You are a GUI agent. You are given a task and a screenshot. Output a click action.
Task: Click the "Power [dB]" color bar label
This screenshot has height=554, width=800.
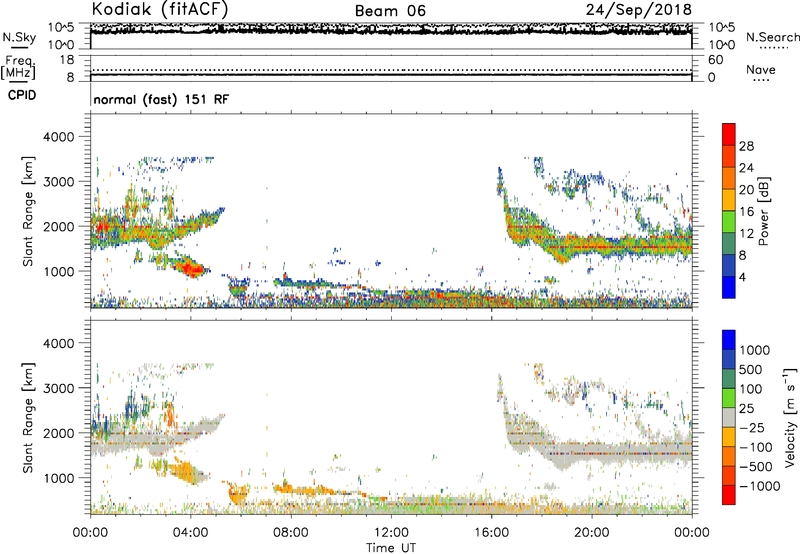[x=763, y=211]
